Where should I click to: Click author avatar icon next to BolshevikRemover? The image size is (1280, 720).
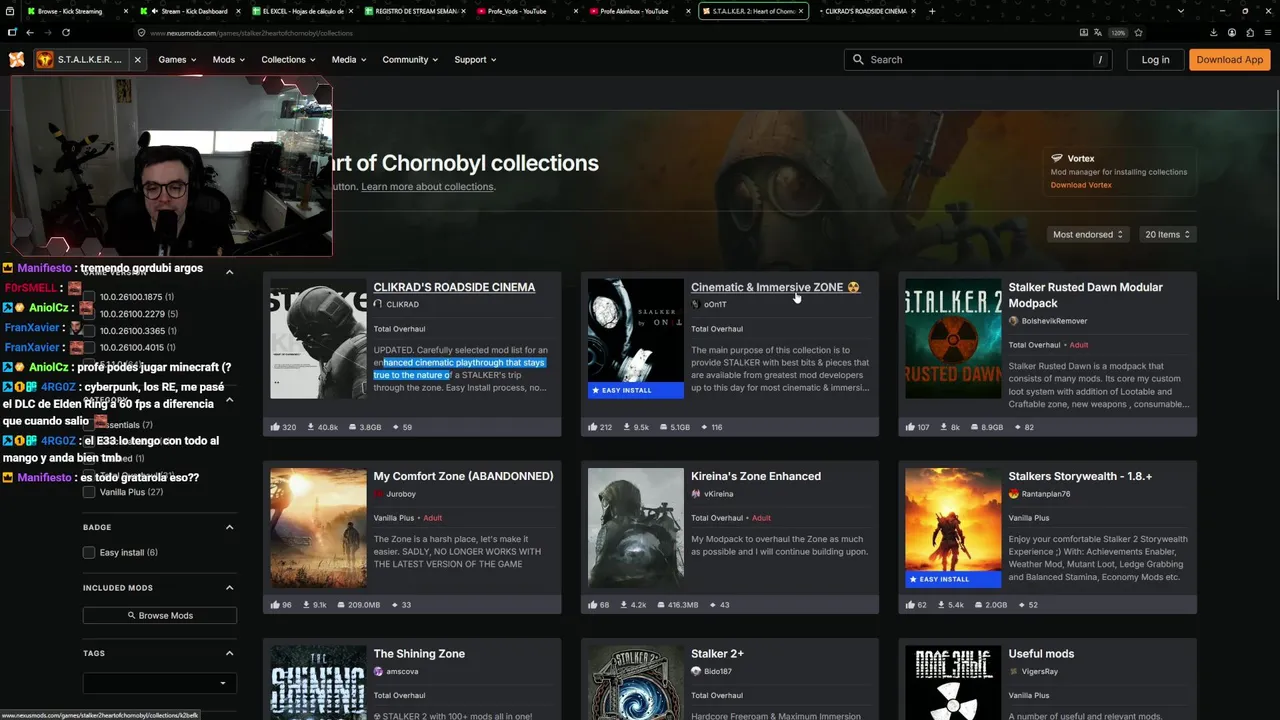click(x=1013, y=321)
